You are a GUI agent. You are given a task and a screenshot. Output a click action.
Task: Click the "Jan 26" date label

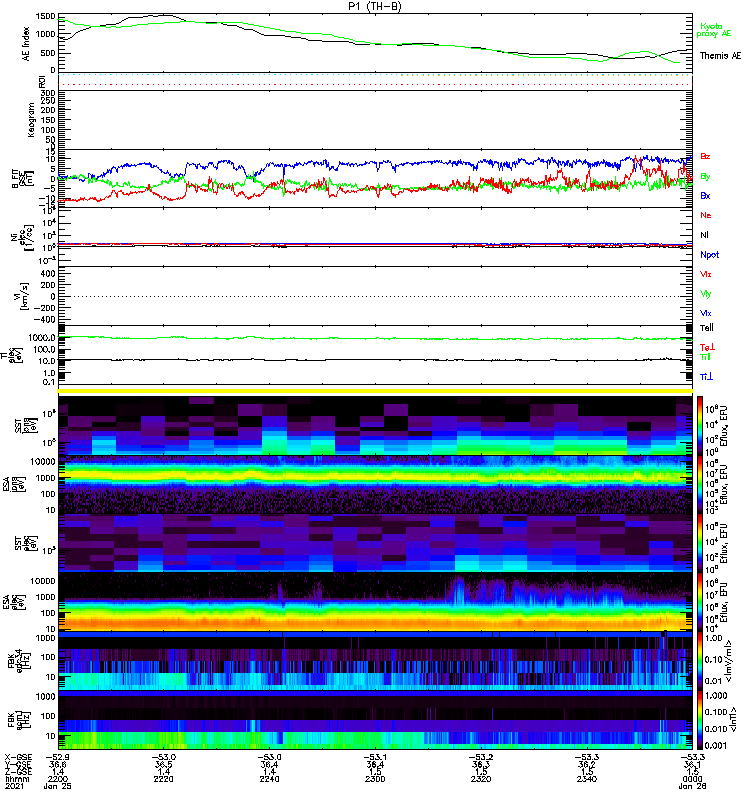click(692, 786)
